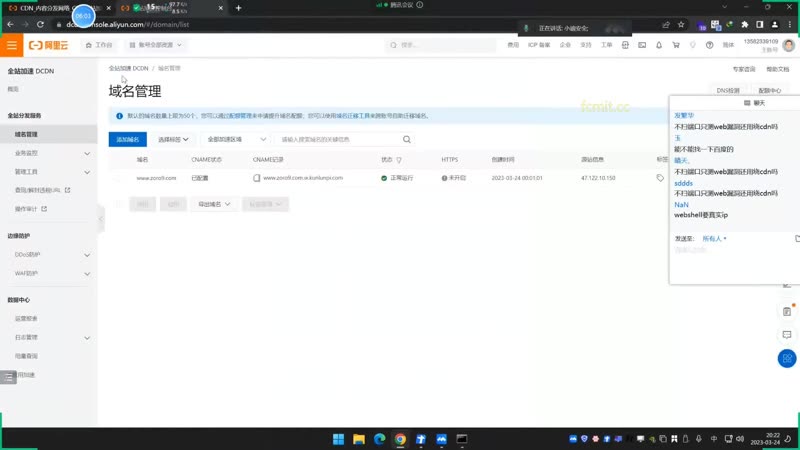Image resolution: width=800 pixels, height=450 pixels.
Task: Open the help question-mark icon
Action: click(x=709, y=45)
